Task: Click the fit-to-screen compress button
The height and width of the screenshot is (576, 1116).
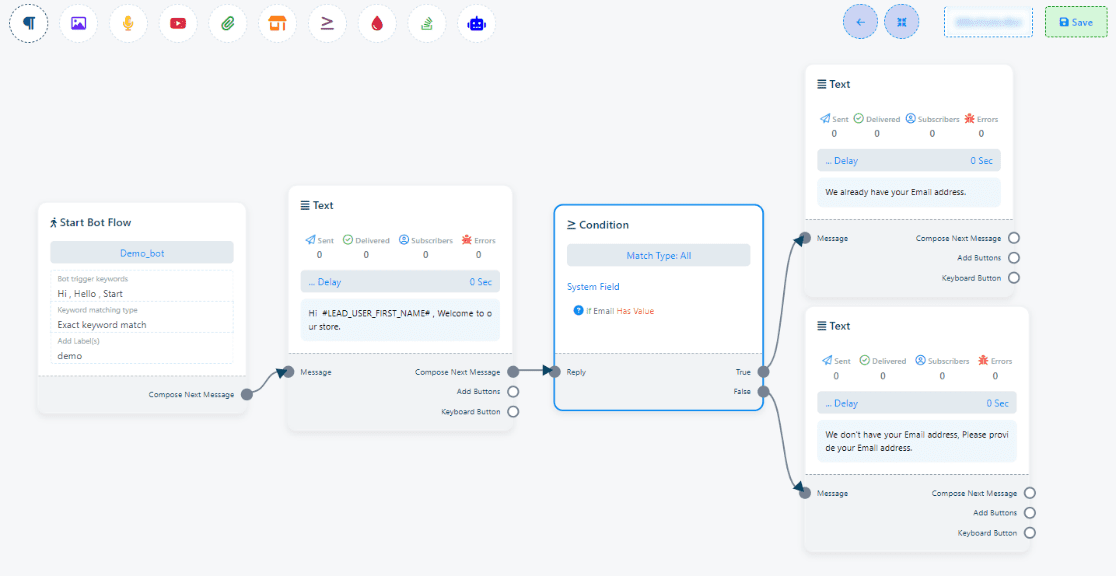Action: 901,22
